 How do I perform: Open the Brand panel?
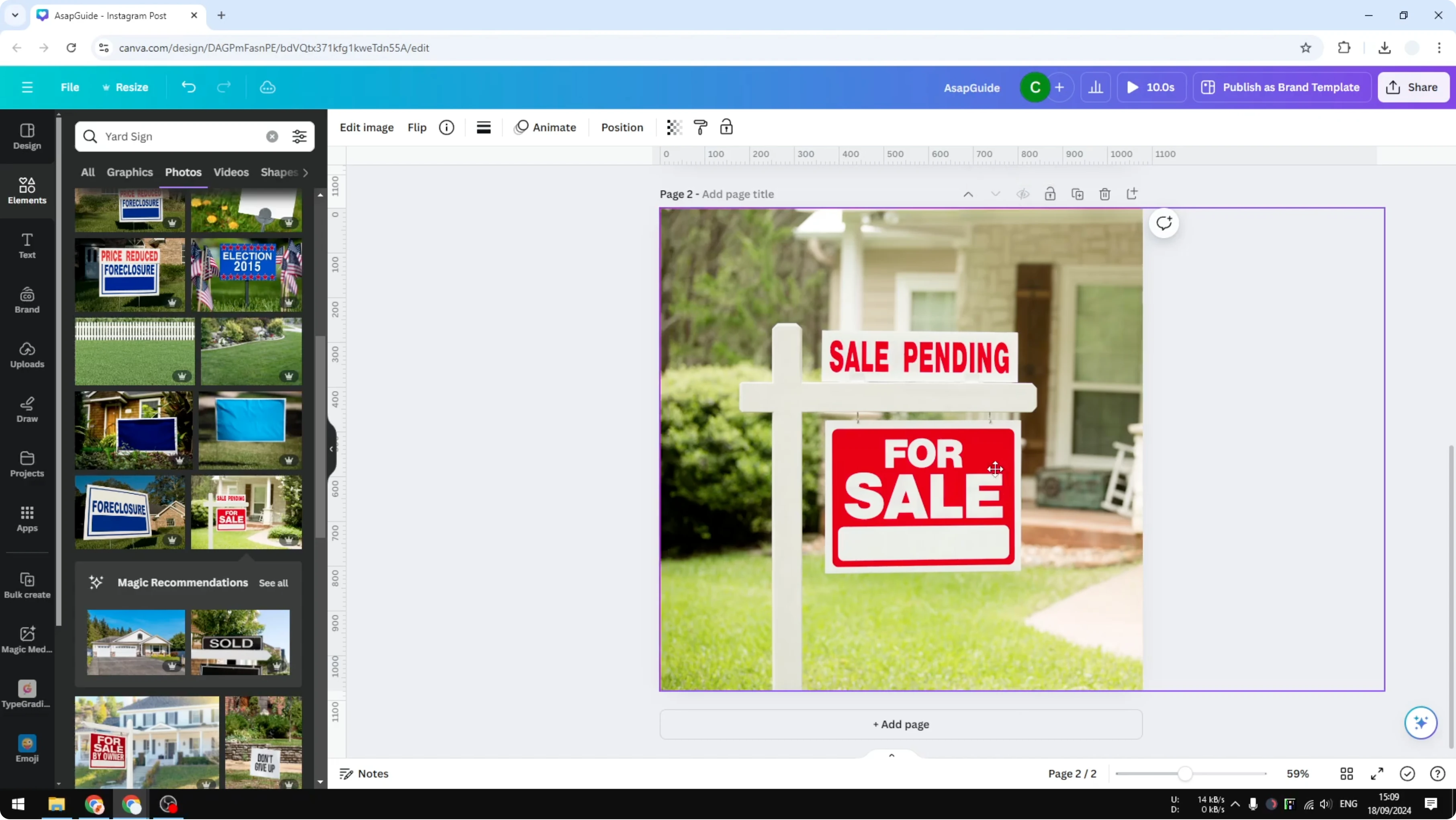(27, 300)
